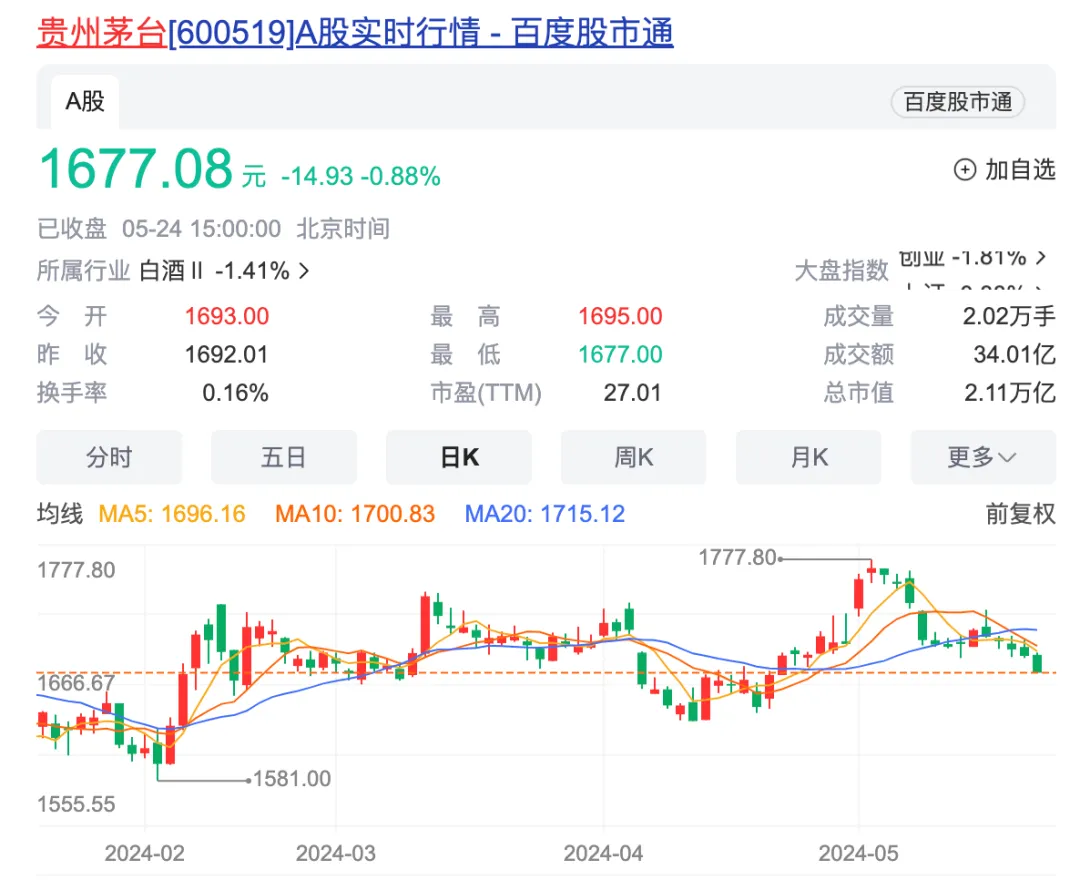Image resolution: width=1080 pixels, height=880 pixels.
Task: Click the 前复权 adjustment selector
Action: point(1020,514)
